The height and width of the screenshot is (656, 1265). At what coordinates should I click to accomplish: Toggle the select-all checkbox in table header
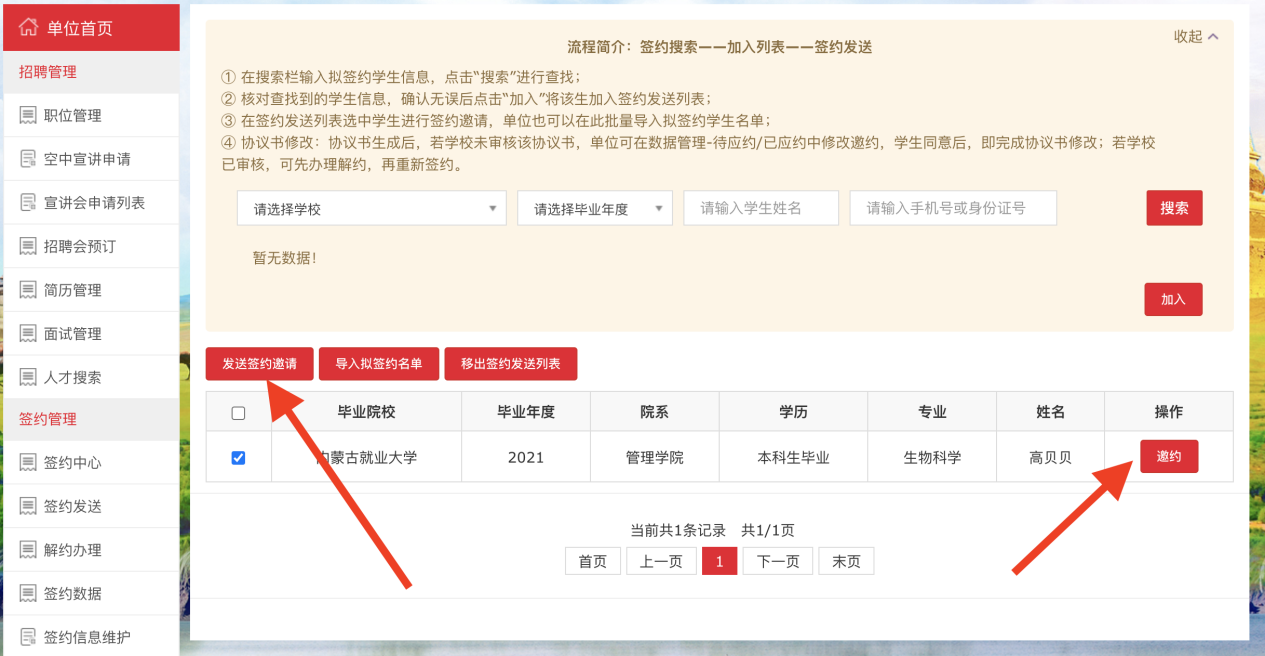238,413
